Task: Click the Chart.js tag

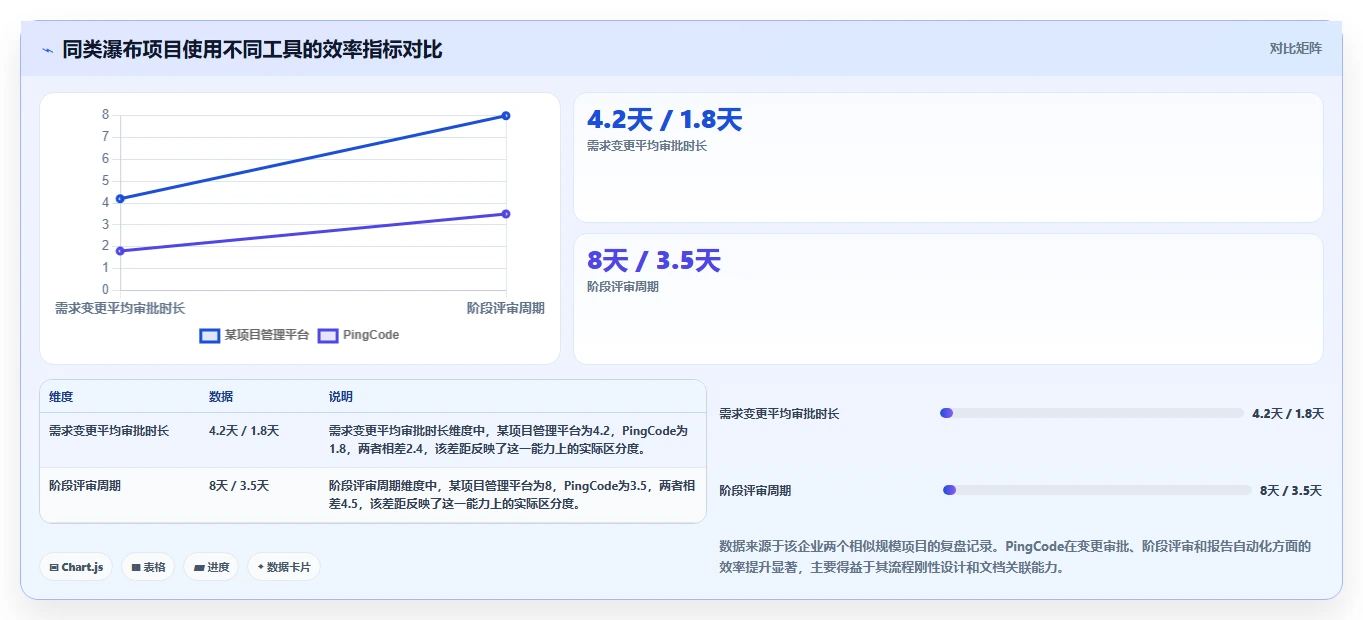Action: tap(77, 567)
